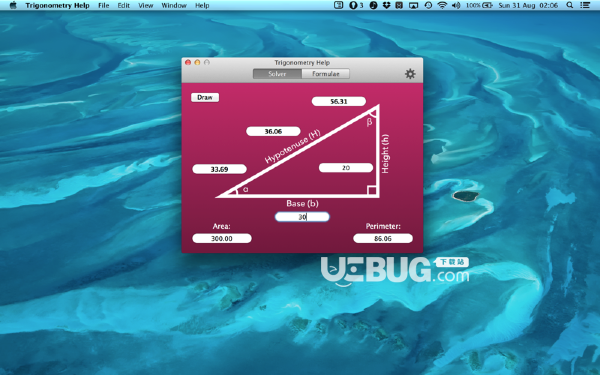Open the File menu
The image size is (600, 375).
pyautogui.click(x=103, y=5)
